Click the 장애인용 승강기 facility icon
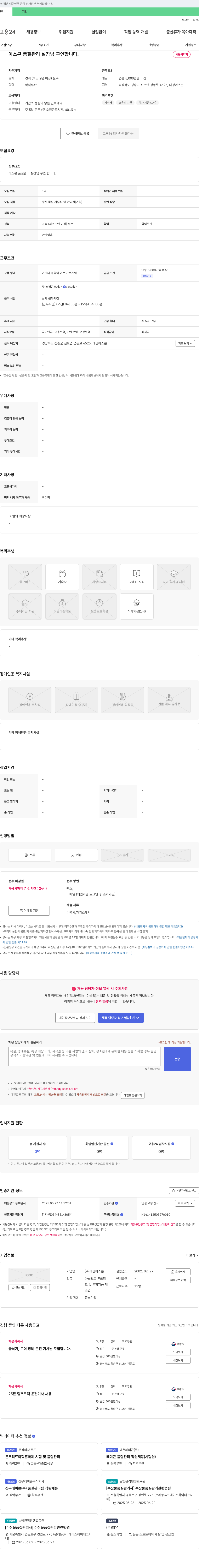The image size is (199, 1568). (x=76, y=700)
